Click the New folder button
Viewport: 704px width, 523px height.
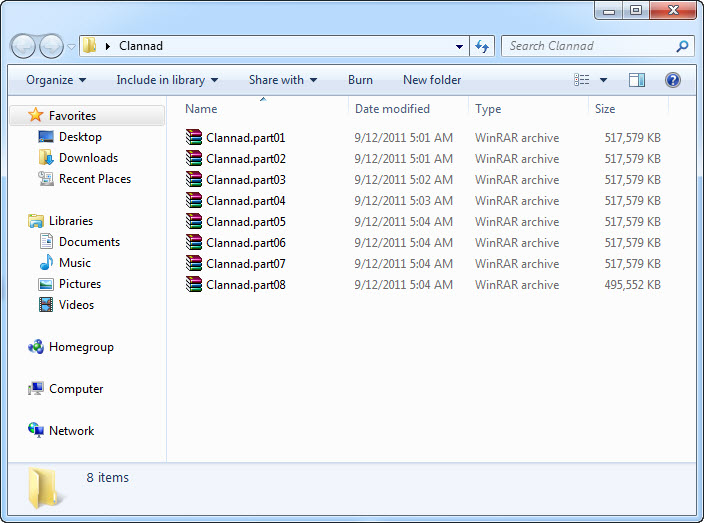432,80
